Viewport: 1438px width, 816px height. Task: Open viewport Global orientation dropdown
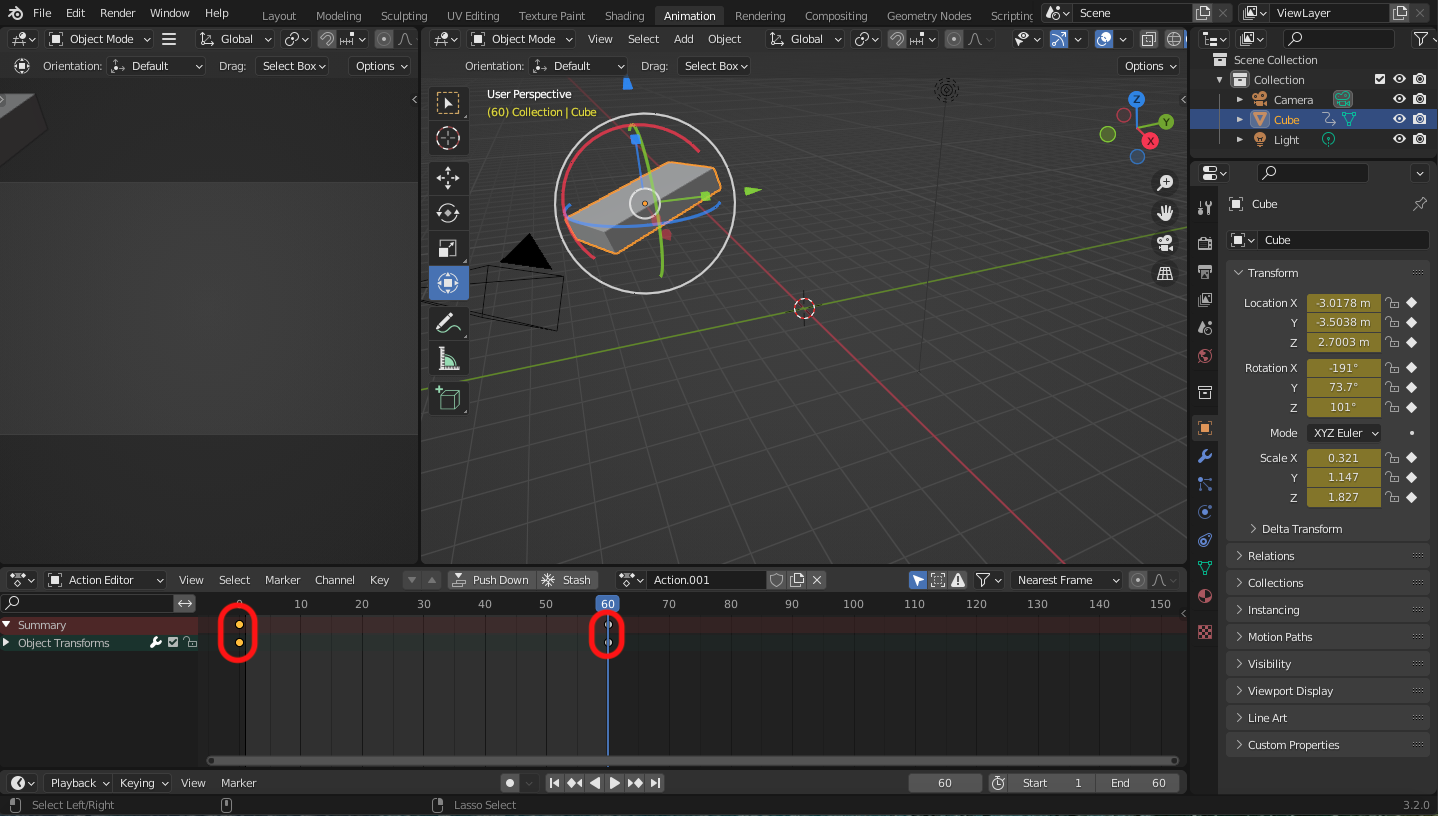coord(805,39)
